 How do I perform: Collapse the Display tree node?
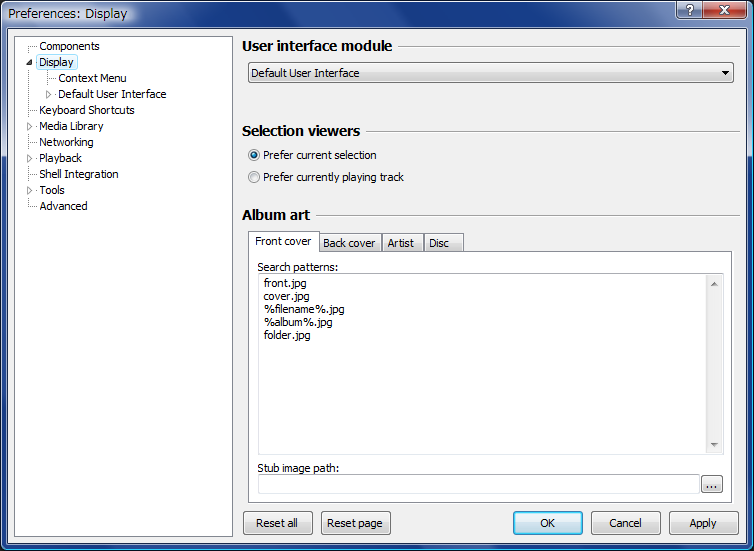click(29, 62)
